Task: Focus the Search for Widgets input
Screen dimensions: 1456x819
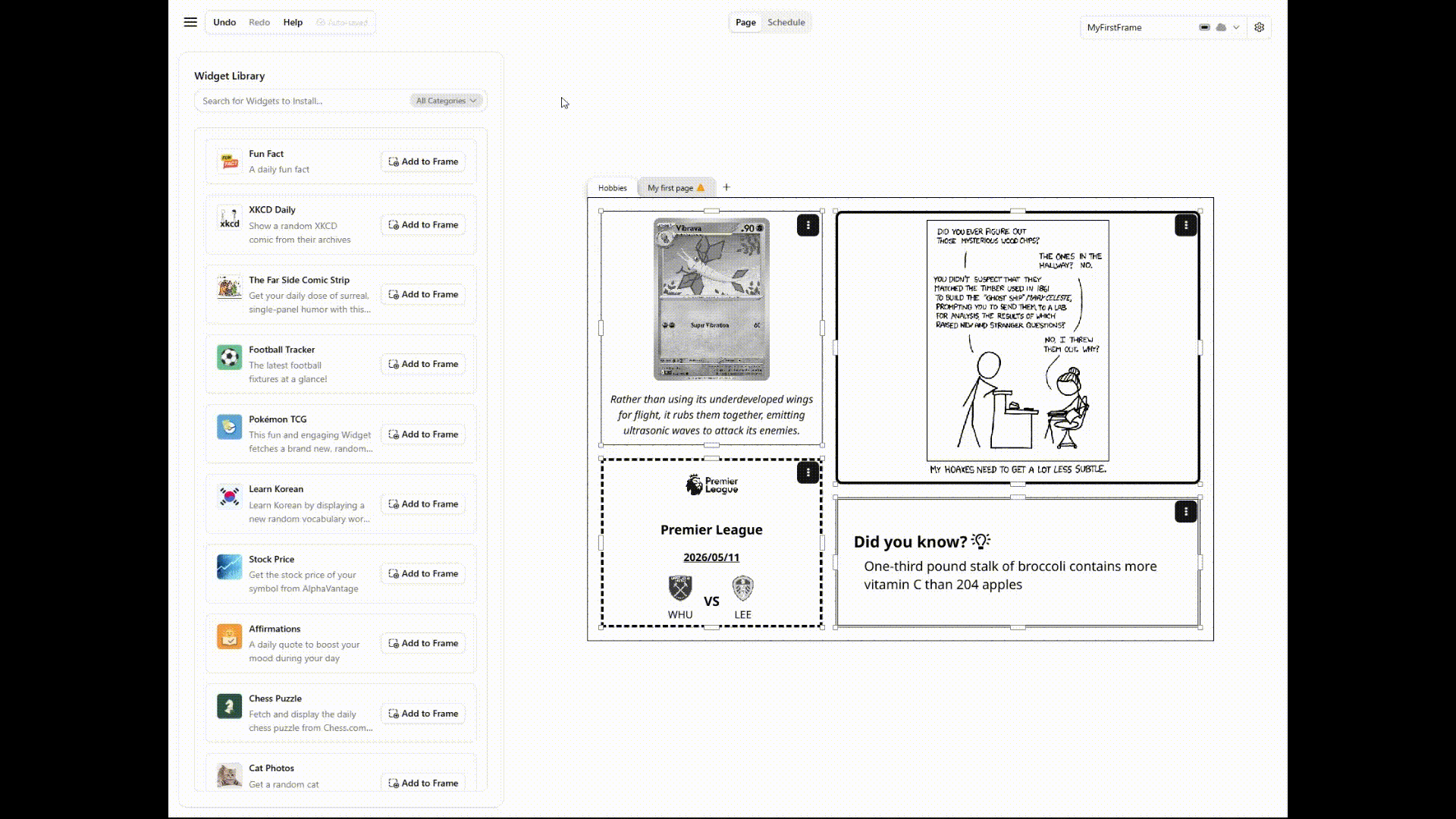Action: (303, 101)
